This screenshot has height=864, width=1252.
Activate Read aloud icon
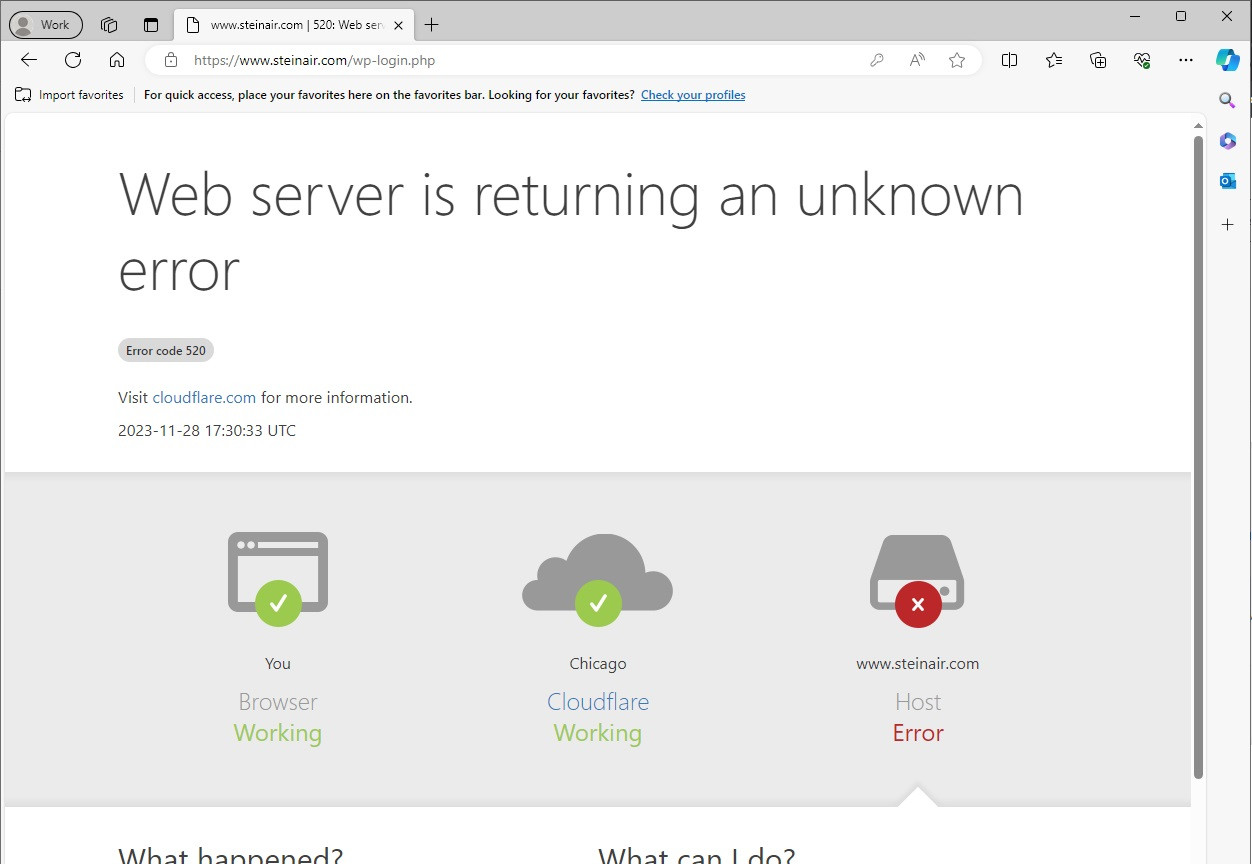pyautogui.click(x=917, y=60)
